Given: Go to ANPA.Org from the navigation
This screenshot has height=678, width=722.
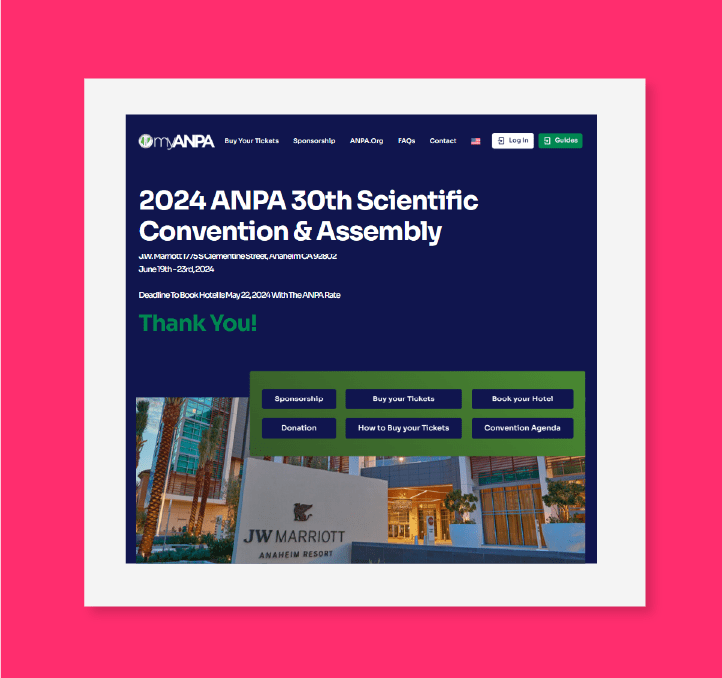Looking at the screenshot, I should click(x=366, y=141).
